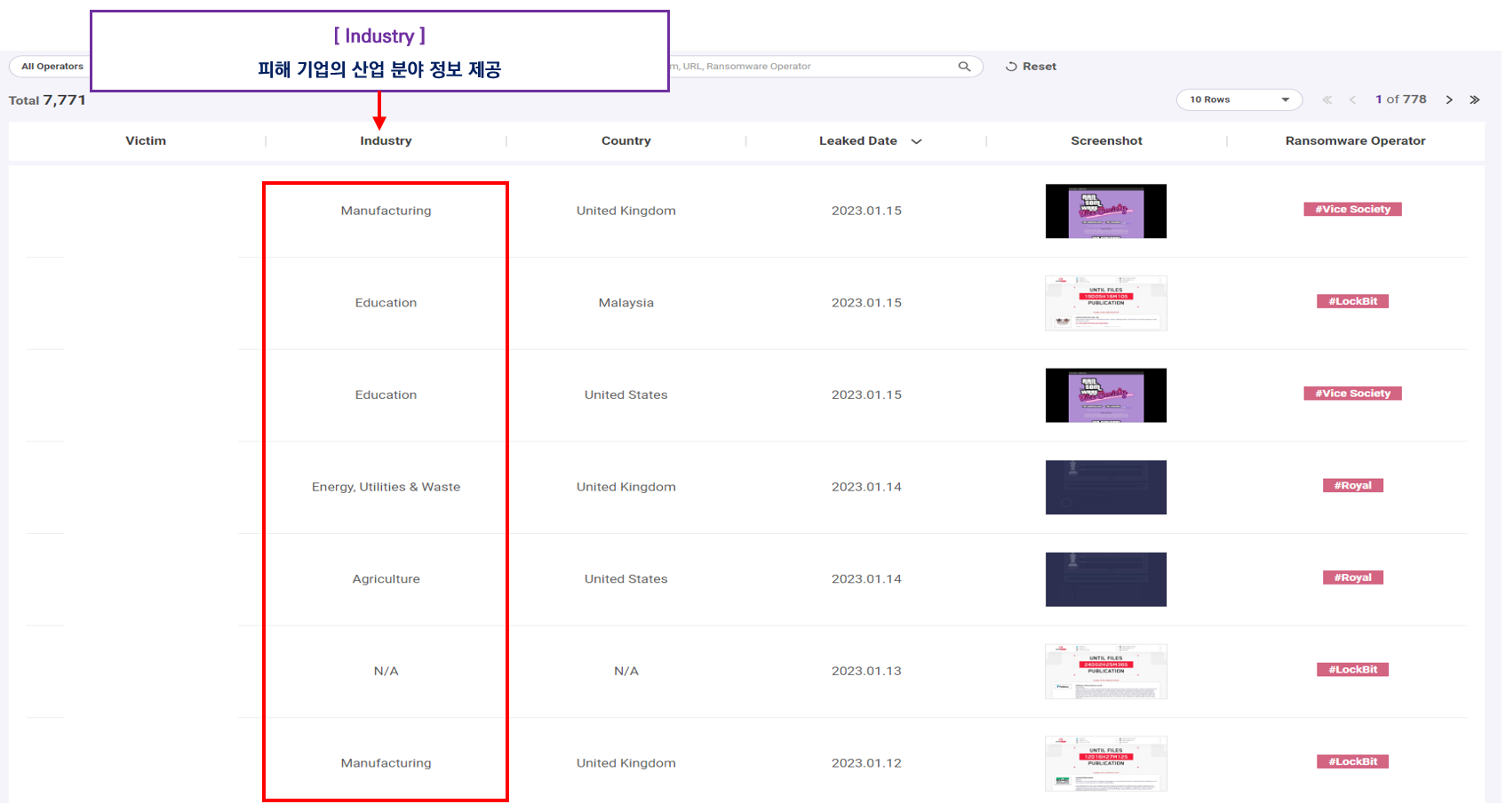Open the Energy row Royal screenshot thumbnail

tap(1106, 487)
